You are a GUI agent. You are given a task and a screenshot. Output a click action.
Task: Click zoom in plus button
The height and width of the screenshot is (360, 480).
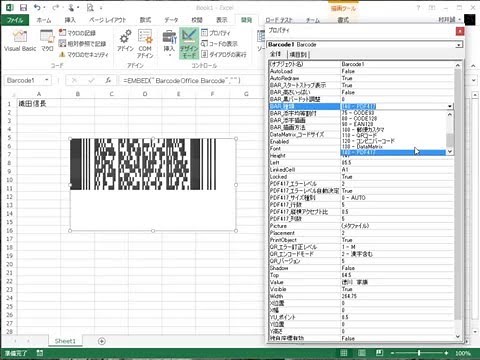click(x=446, y=353)
